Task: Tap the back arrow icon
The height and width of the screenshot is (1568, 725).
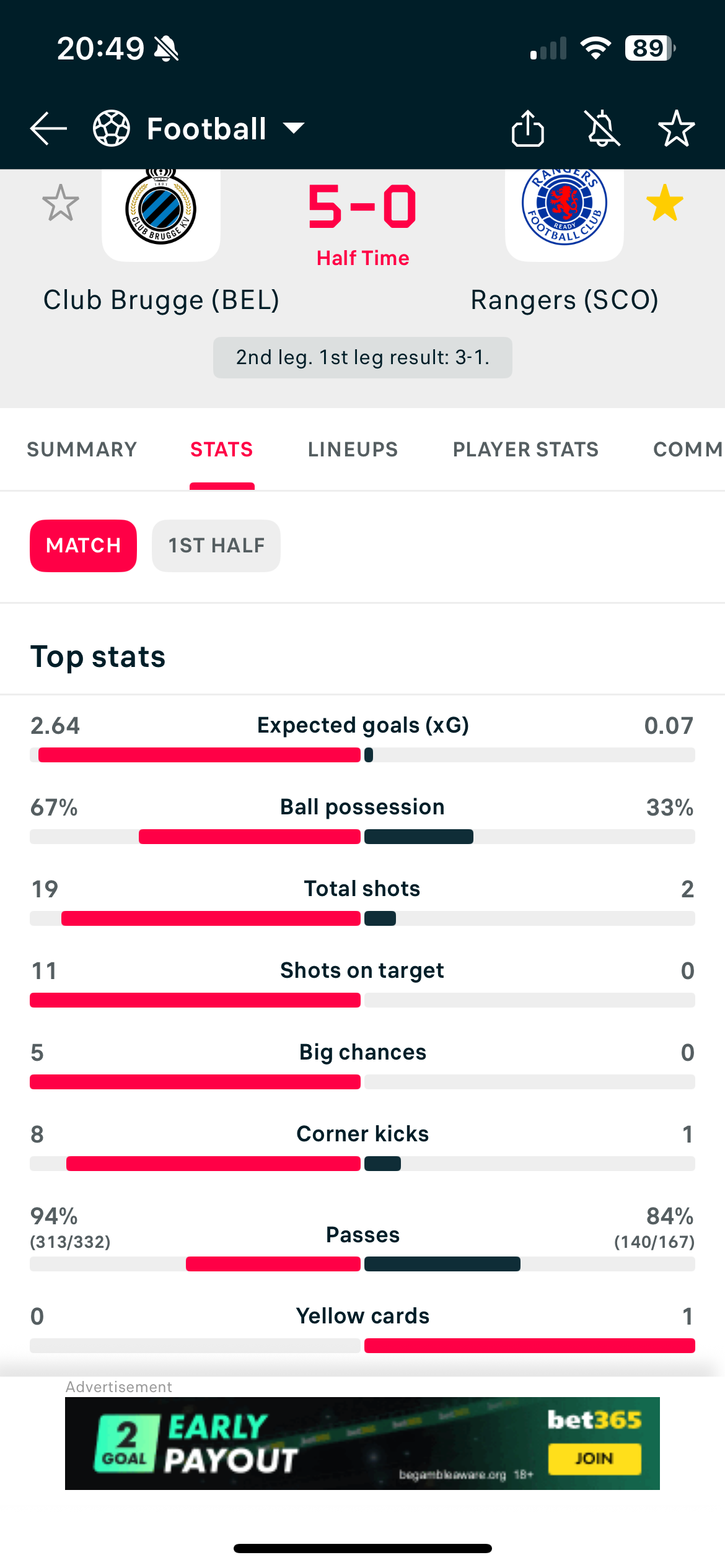Action: (48, 129)
